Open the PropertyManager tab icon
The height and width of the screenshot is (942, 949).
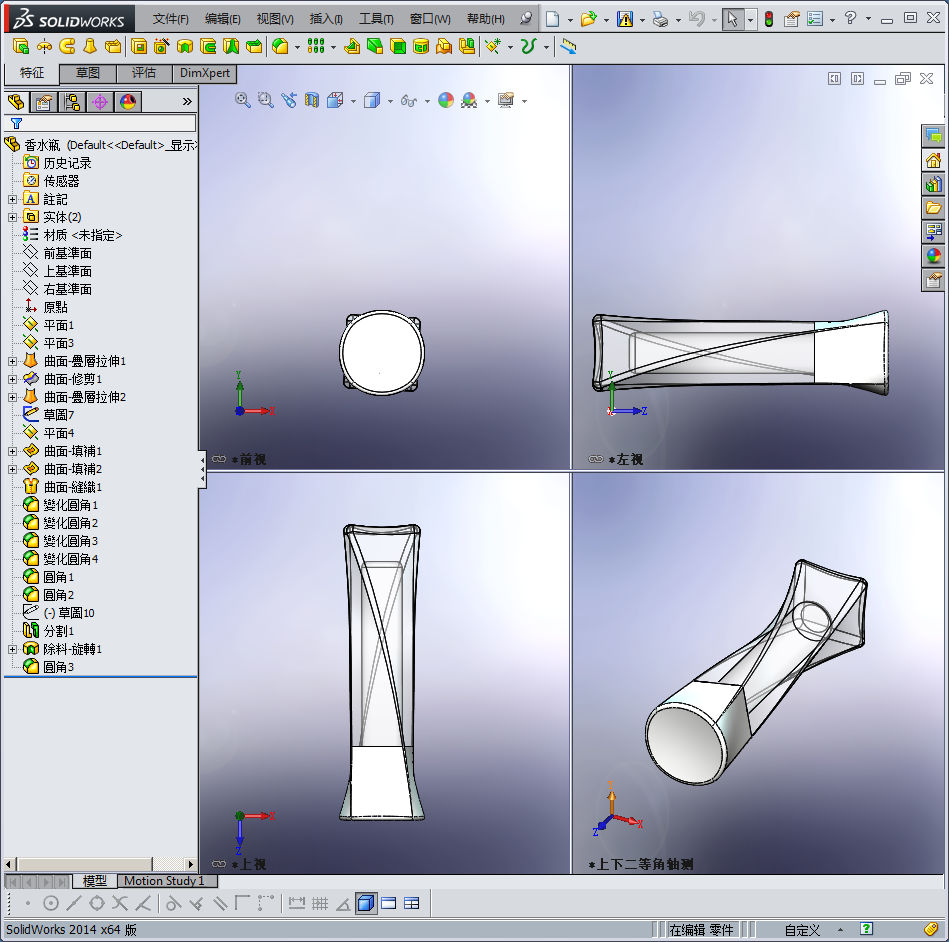[x=44, y=102]
